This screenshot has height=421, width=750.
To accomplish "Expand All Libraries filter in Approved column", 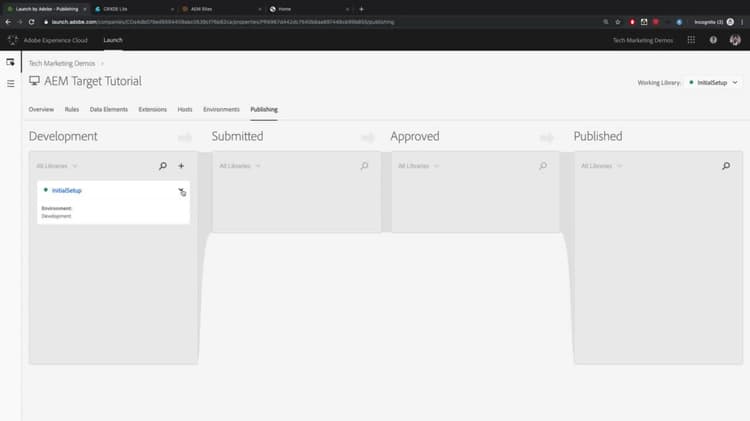I will (418, 166).
